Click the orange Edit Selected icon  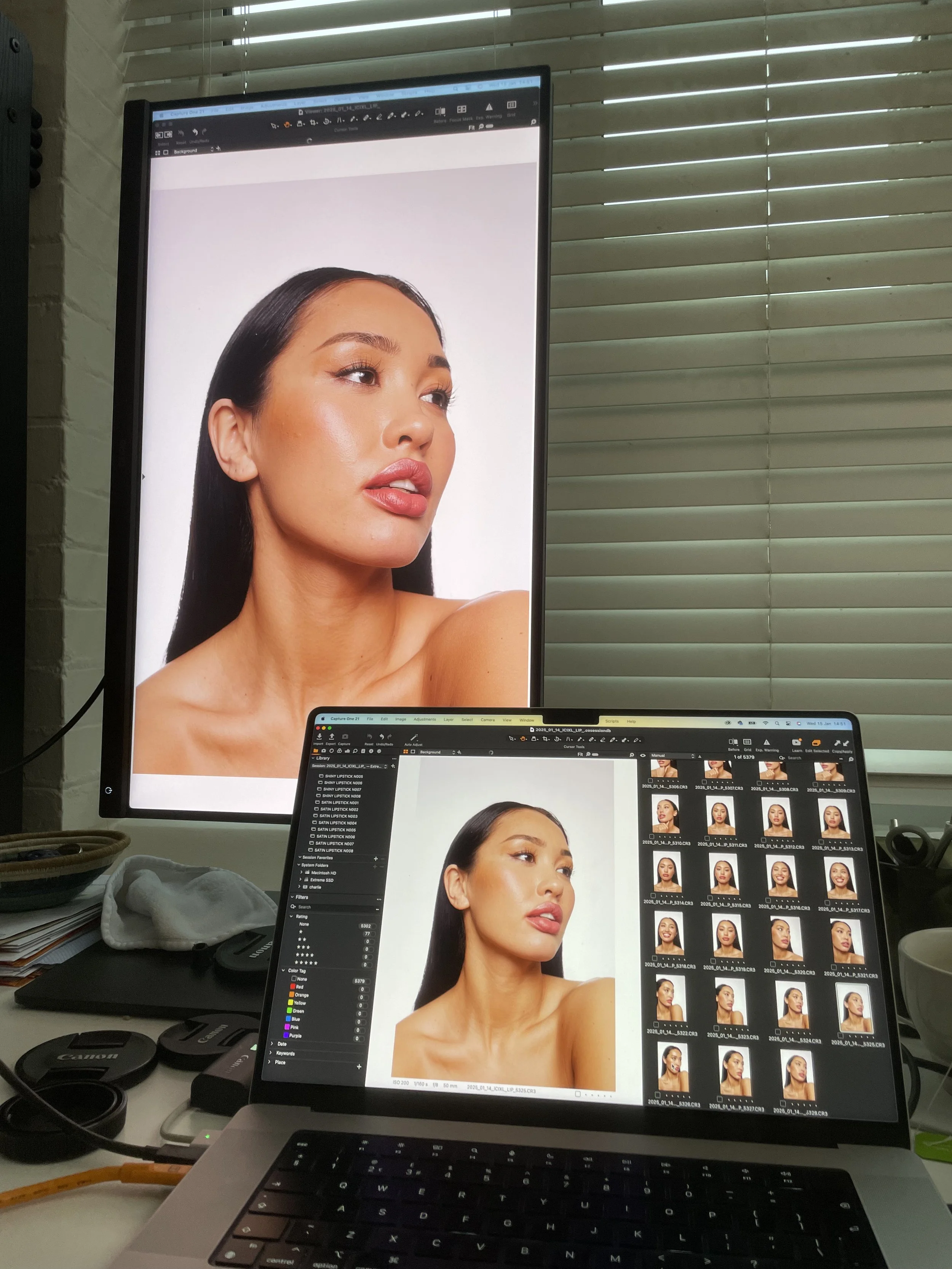pyautogui.click(x=816, y=744)
